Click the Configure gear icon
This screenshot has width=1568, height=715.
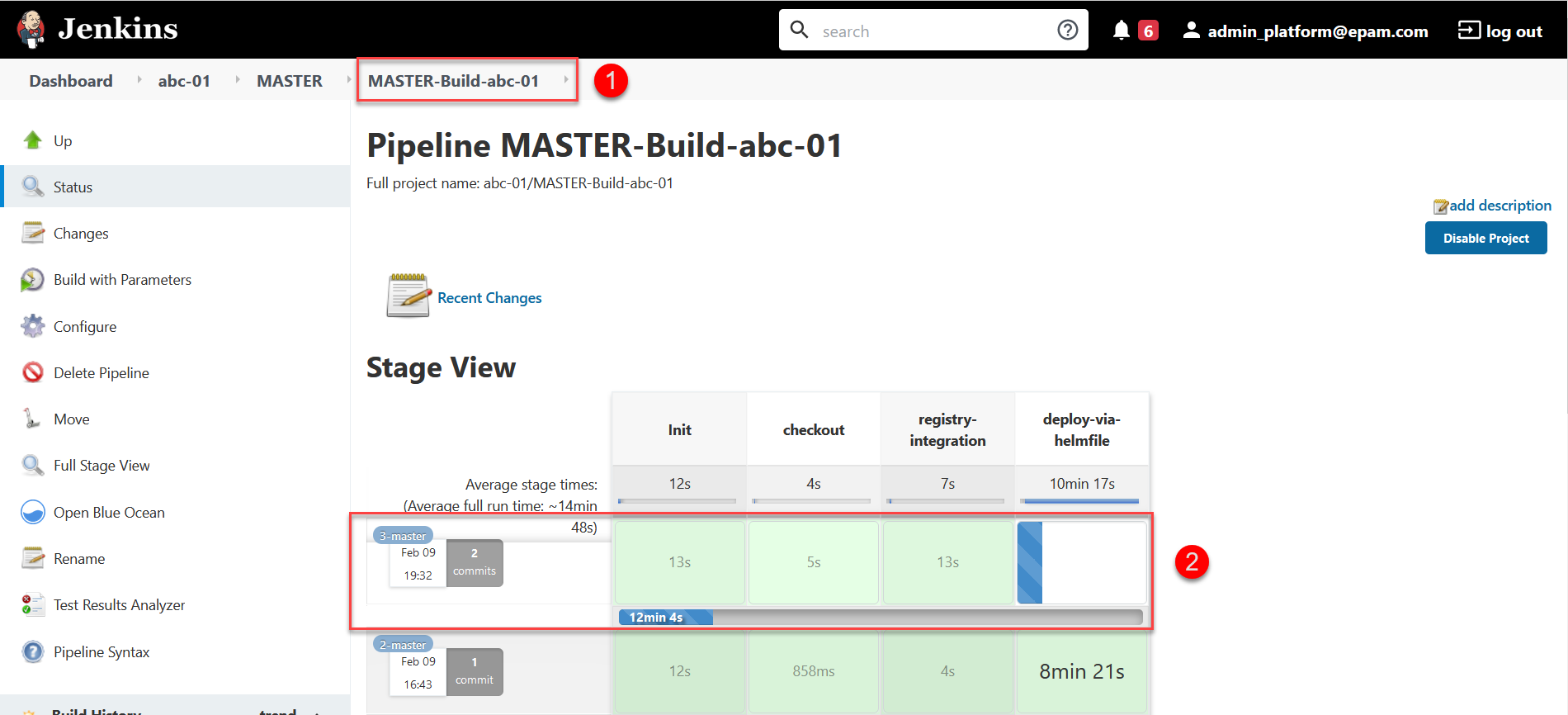click(33, 326)
